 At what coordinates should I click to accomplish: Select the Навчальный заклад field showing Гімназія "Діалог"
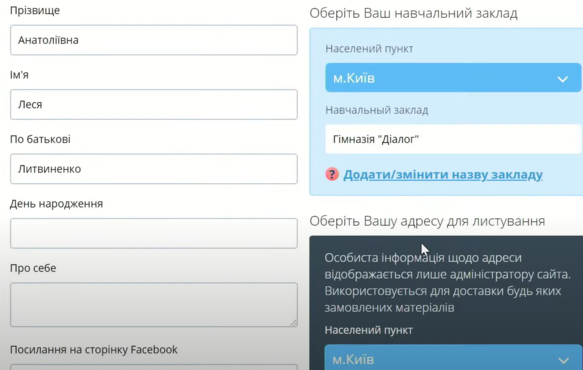pyautogui.click(x=453, y=139)
